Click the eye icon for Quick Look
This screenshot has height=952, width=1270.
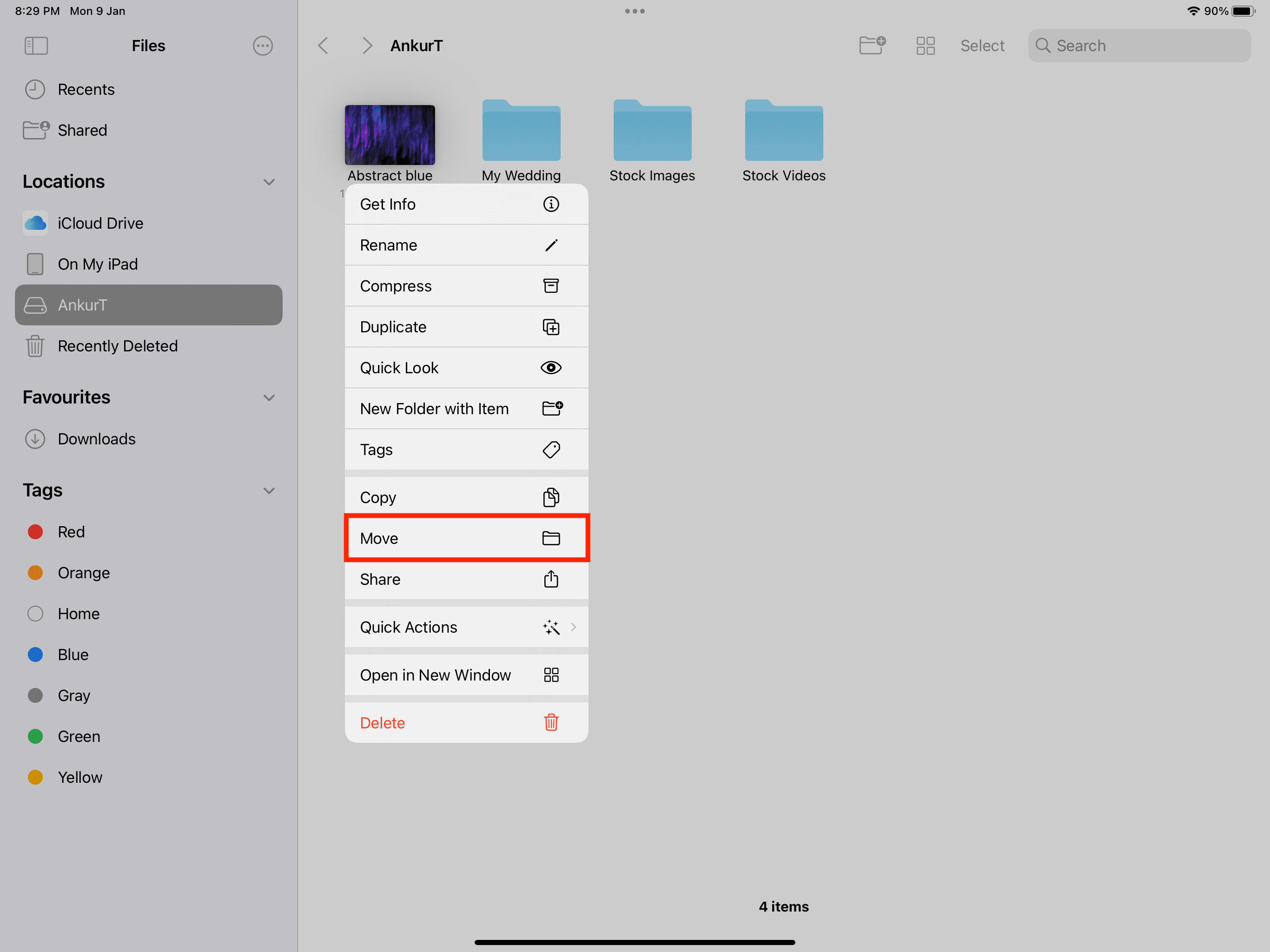[551, 368]
